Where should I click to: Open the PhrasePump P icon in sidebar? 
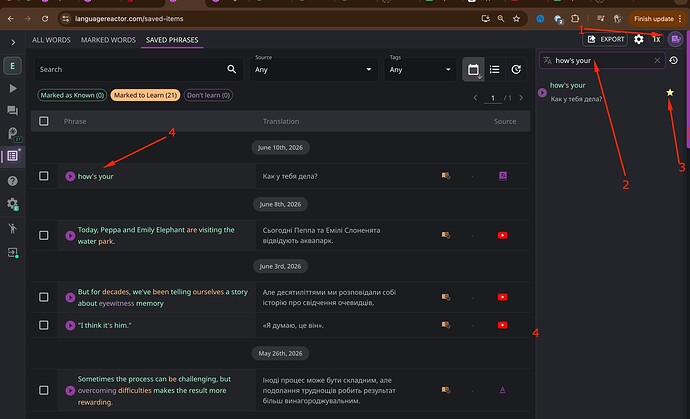(x=13, y=133)
